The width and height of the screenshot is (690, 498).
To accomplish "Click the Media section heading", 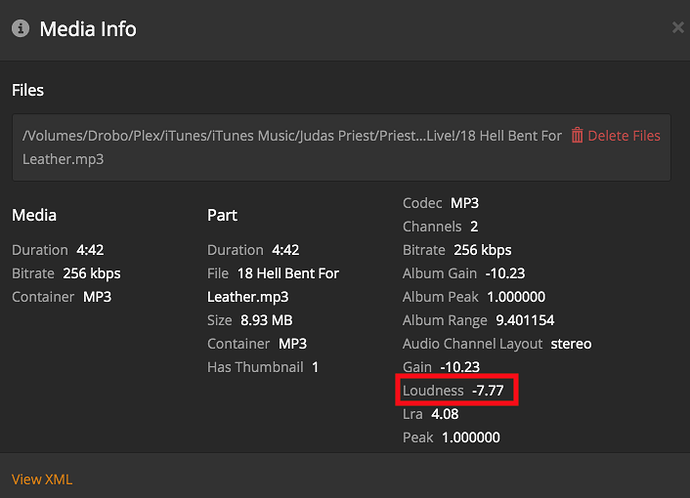I will pyautogui.click(x=34, y=215).
